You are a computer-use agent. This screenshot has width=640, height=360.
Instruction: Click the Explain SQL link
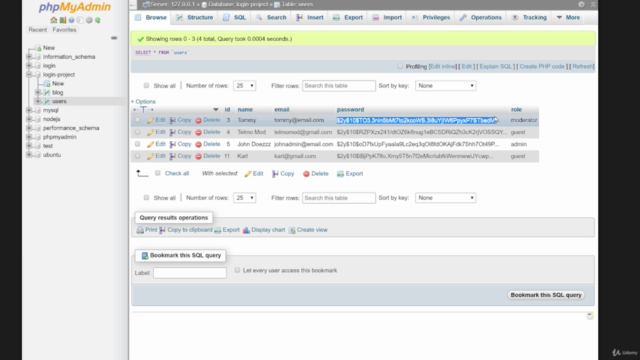tap(496, 67)
